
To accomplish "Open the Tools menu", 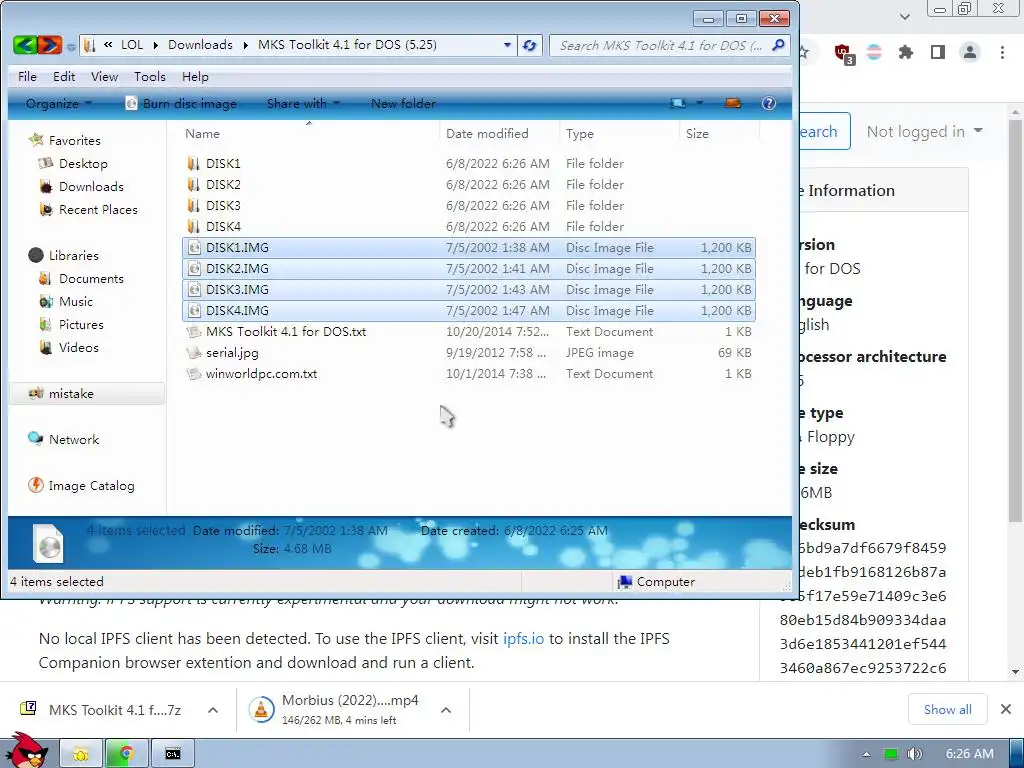I will (150, 76).
